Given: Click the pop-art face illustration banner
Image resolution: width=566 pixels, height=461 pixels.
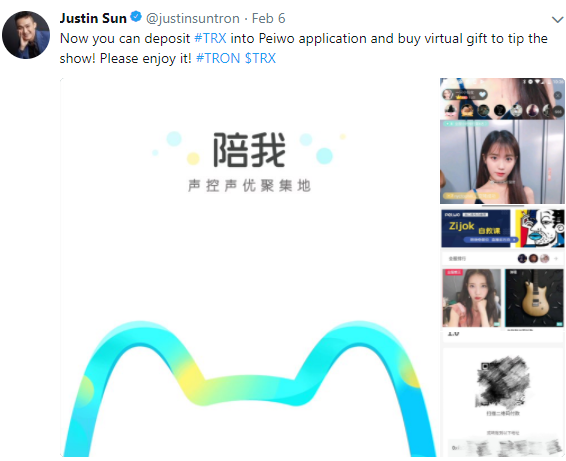Looking at the screenshot, I should (x=540, y=229).
